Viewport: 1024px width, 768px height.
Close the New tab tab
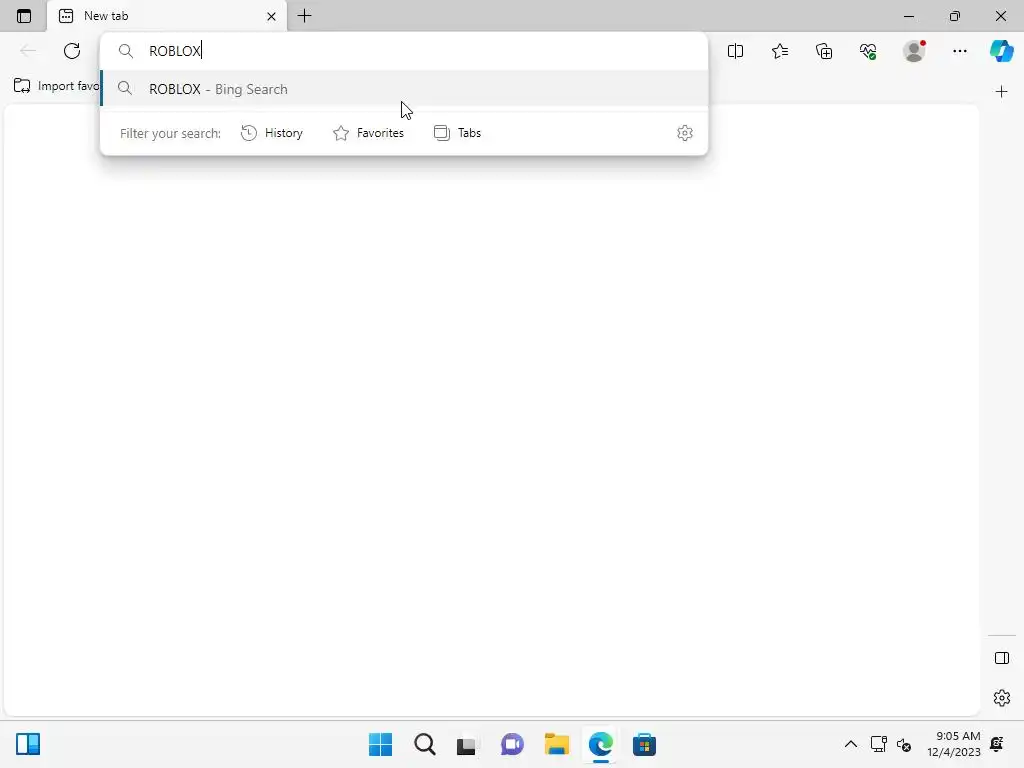[x=272, y=16]
